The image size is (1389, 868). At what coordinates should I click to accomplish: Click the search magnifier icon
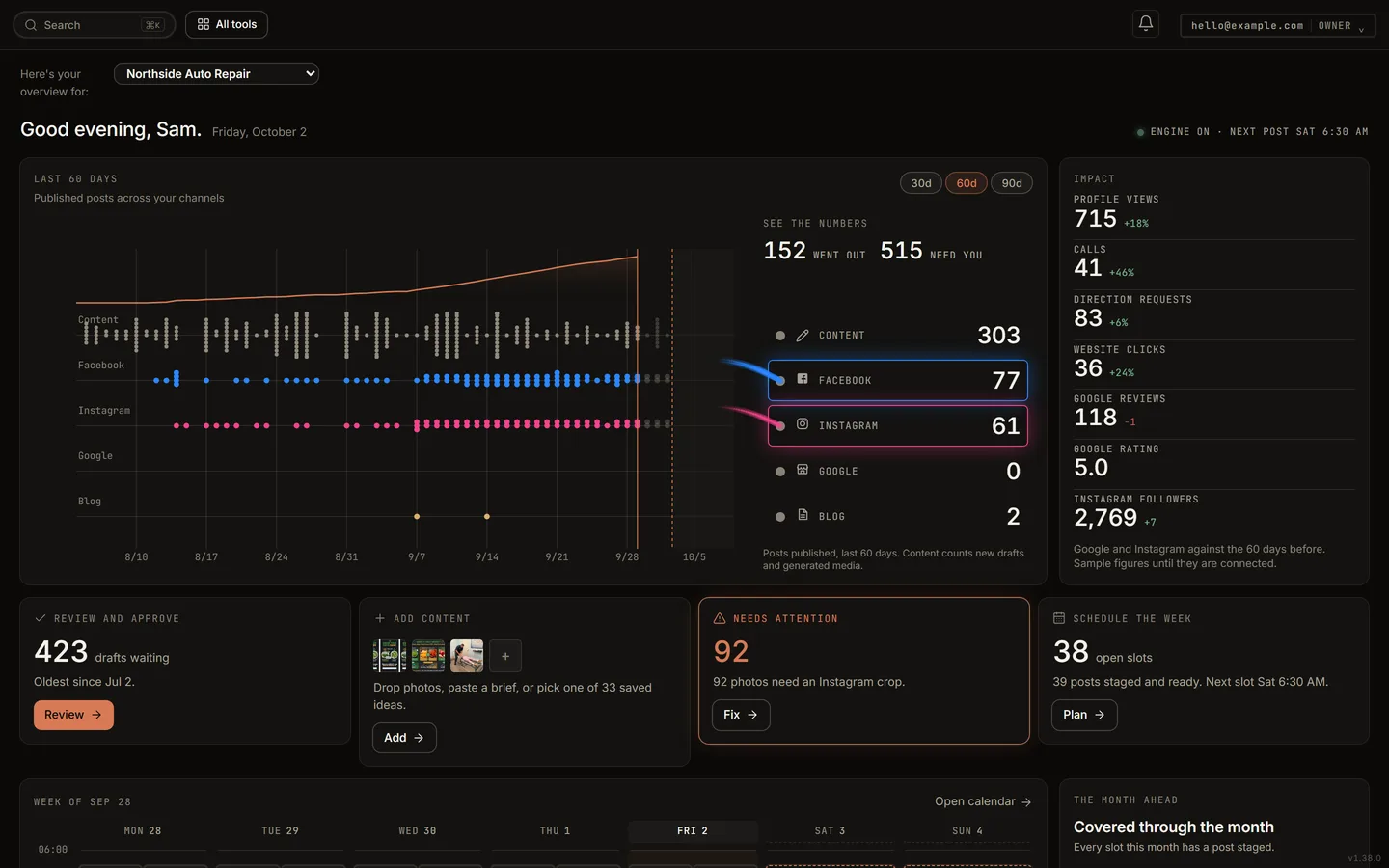[x=31, y=25]
